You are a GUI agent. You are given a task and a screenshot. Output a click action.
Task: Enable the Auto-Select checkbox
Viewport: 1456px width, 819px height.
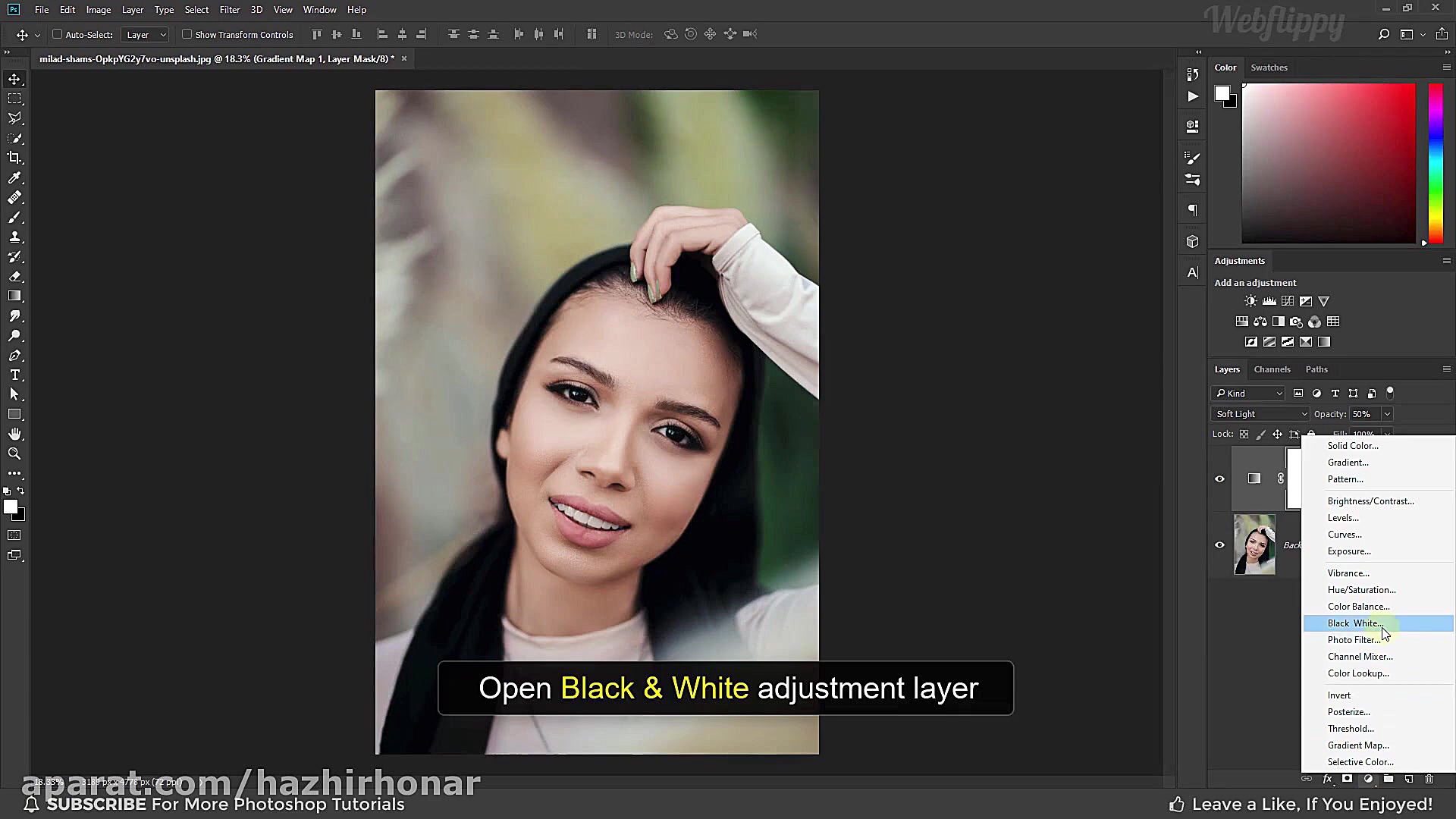(x=57, y=34)
